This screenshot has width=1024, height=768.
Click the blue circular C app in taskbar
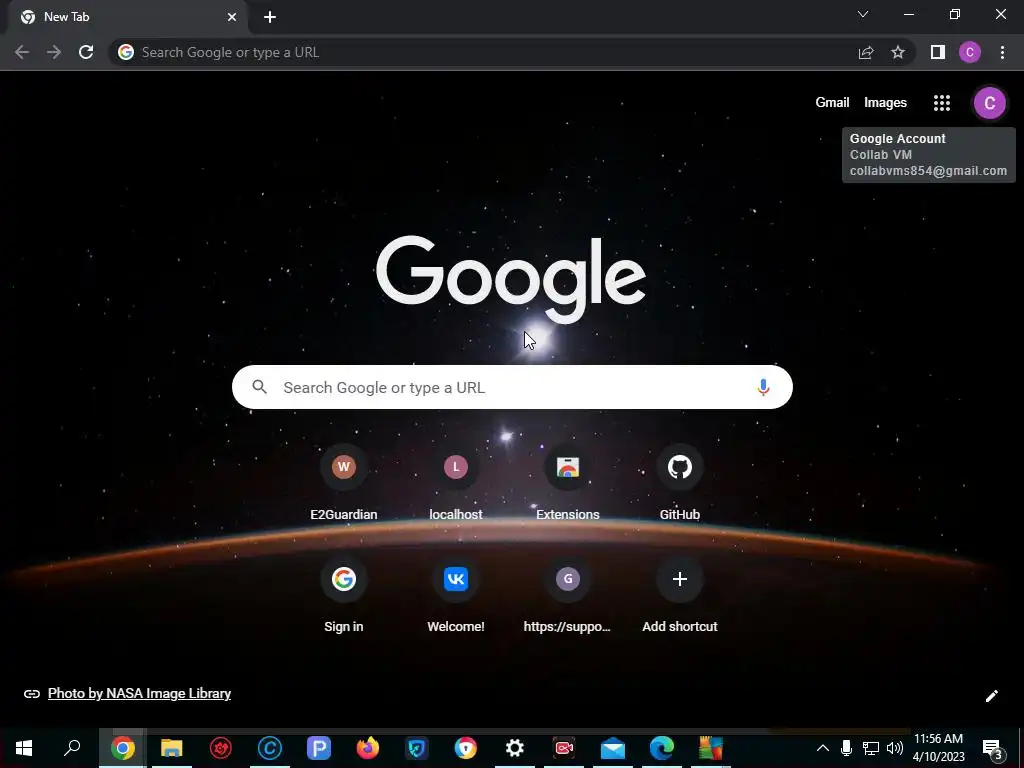coord(270,748)
